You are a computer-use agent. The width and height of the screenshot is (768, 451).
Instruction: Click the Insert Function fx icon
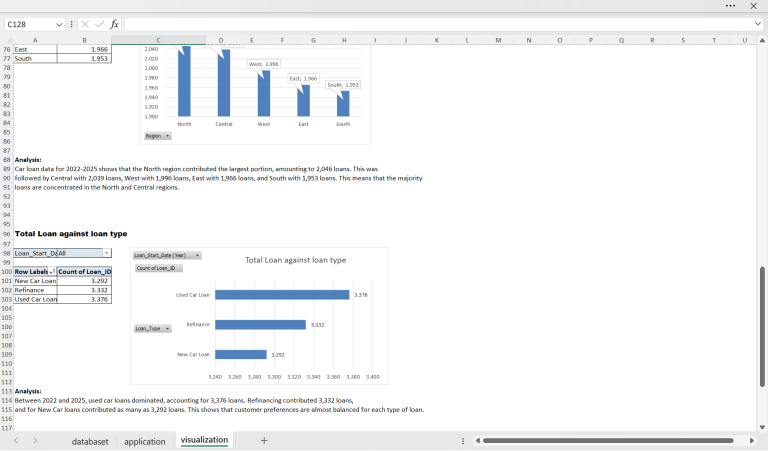[x=114, y=24]
